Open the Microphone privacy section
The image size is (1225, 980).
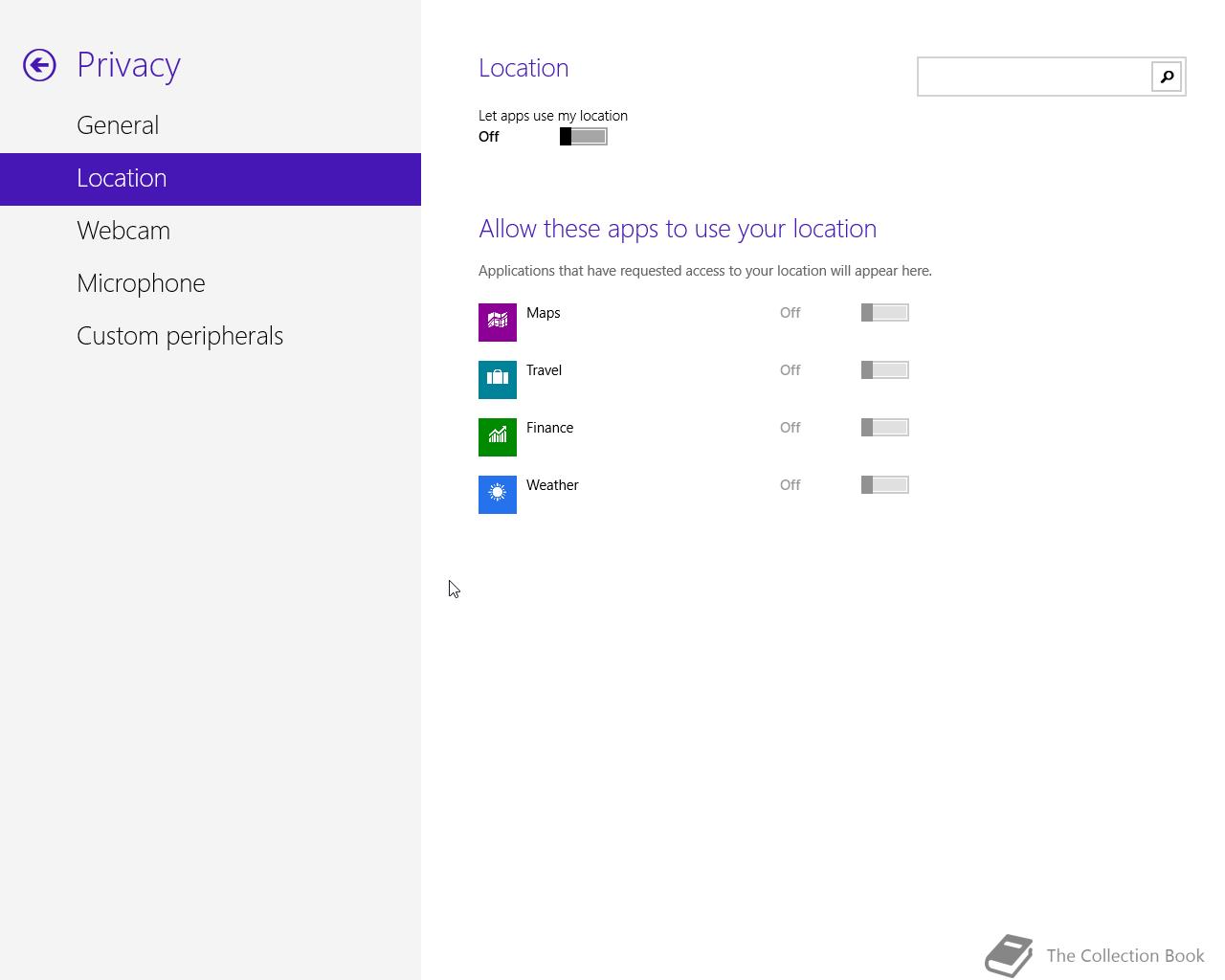point(211,283)
